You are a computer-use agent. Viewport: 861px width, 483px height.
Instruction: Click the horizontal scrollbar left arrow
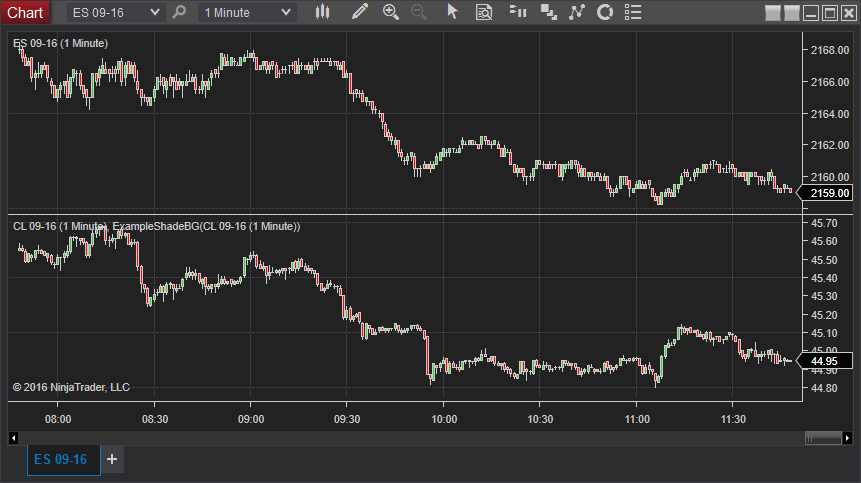[14, 438]
